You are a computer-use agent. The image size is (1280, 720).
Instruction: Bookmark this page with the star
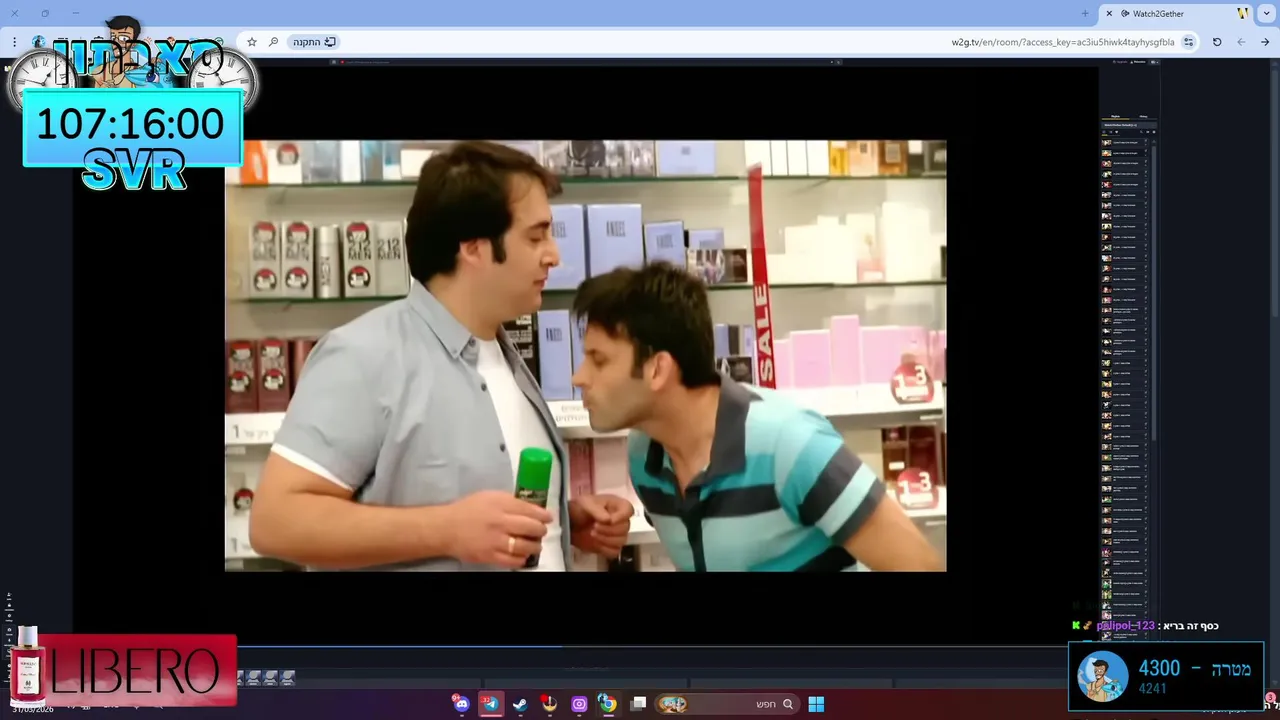pos(252,42)
